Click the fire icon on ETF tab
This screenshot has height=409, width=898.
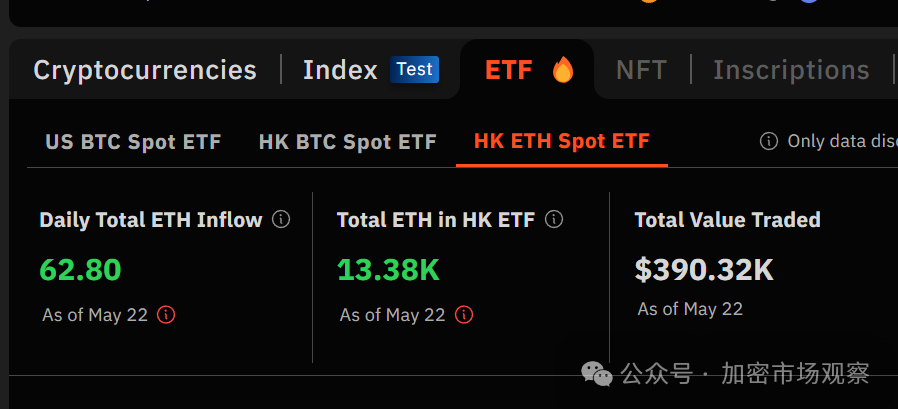click(x=563, y=70)
